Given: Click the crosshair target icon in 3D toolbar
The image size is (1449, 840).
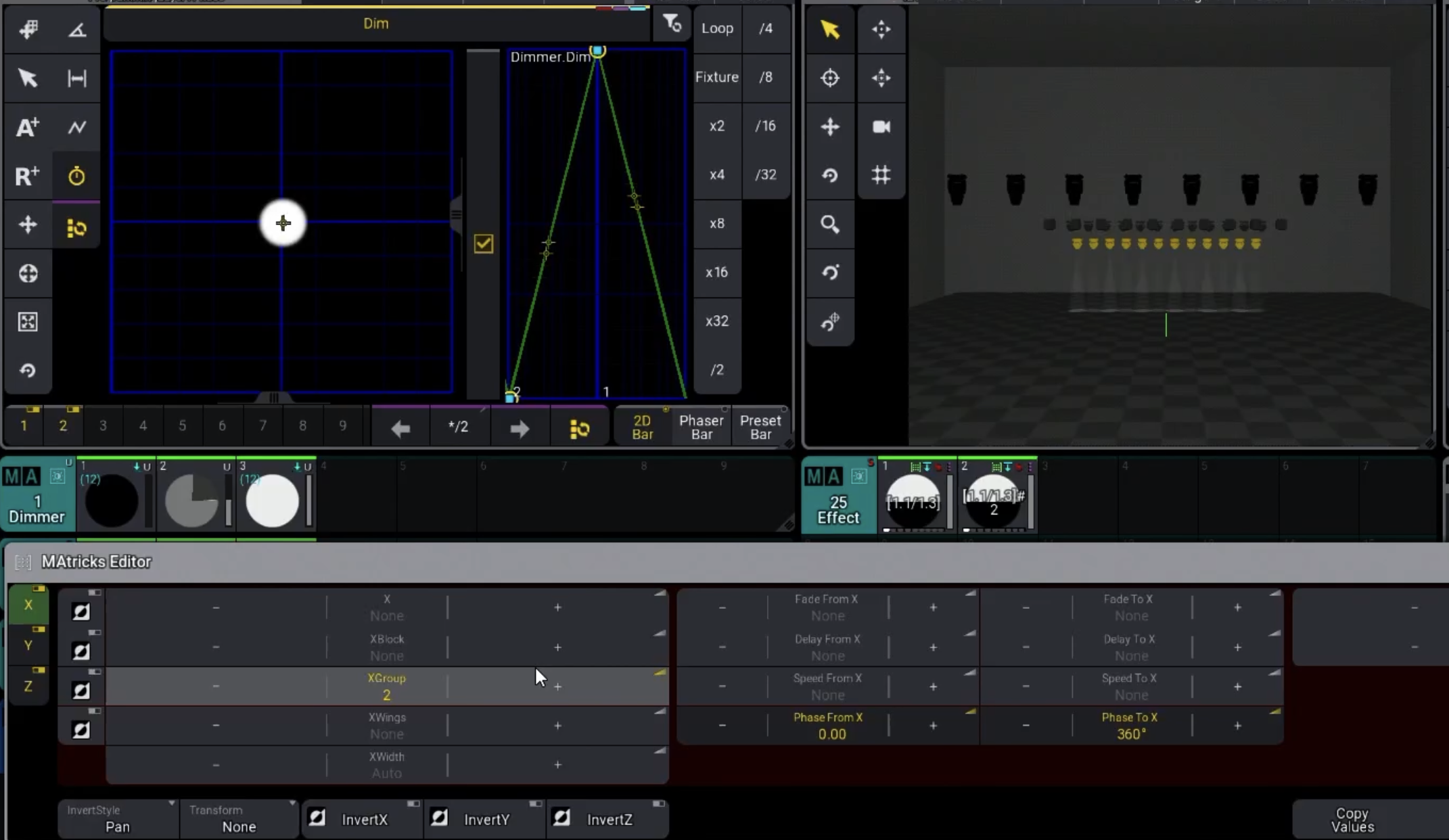Looking at the screenshot, I should 830,78.
